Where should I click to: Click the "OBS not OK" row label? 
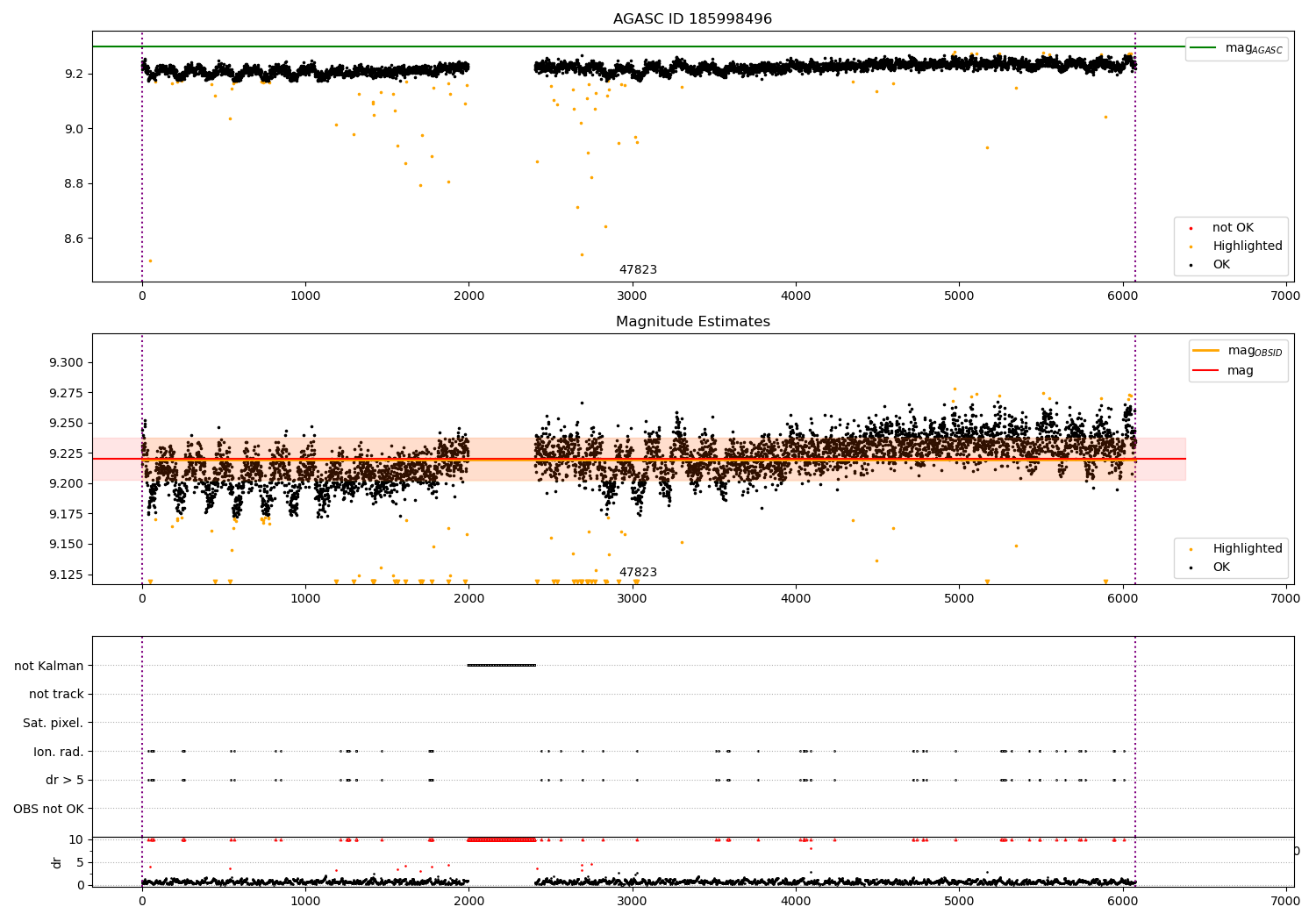[49, 809]
